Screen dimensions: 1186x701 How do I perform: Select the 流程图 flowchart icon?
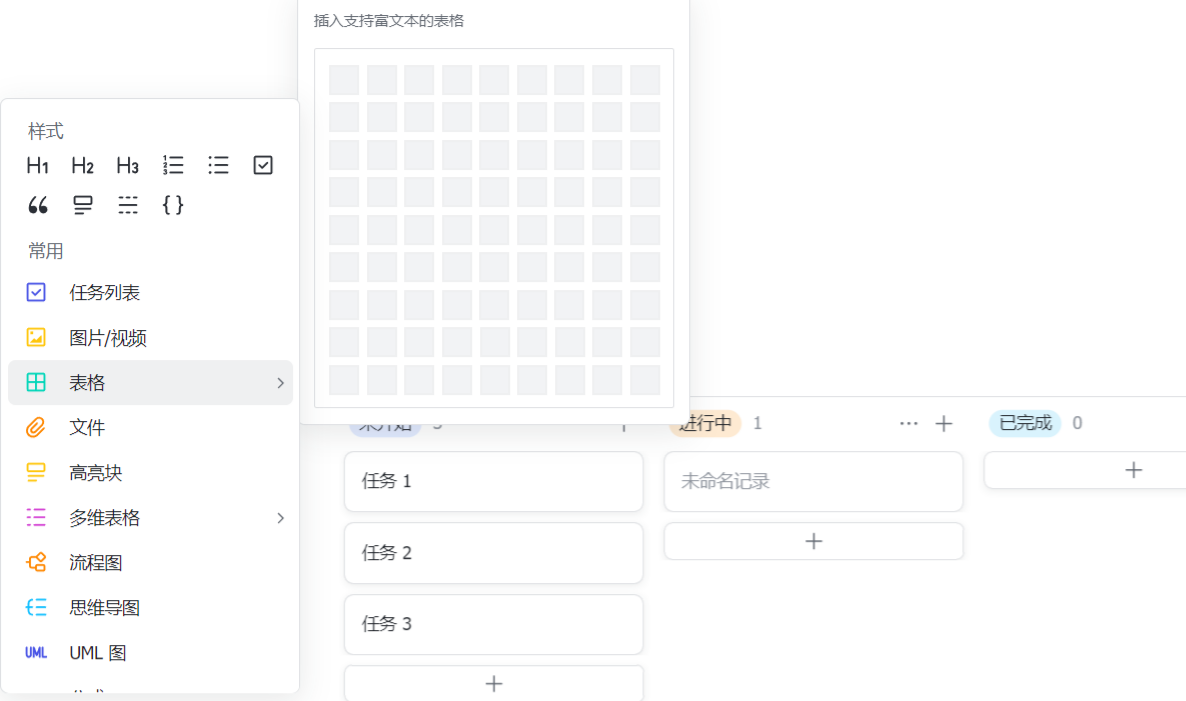(x=36, y=562)
